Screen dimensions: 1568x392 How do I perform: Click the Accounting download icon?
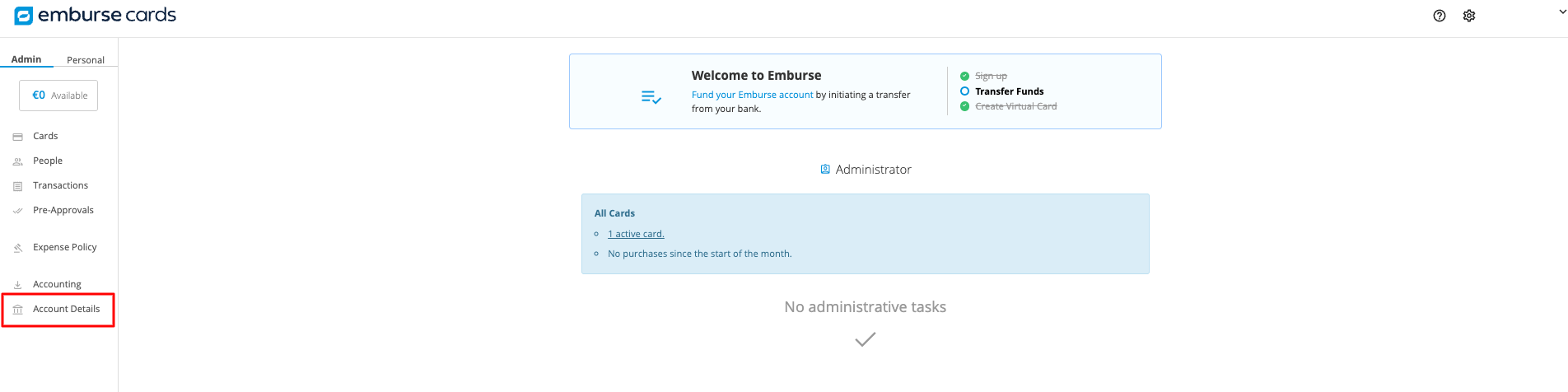(17, 285)
